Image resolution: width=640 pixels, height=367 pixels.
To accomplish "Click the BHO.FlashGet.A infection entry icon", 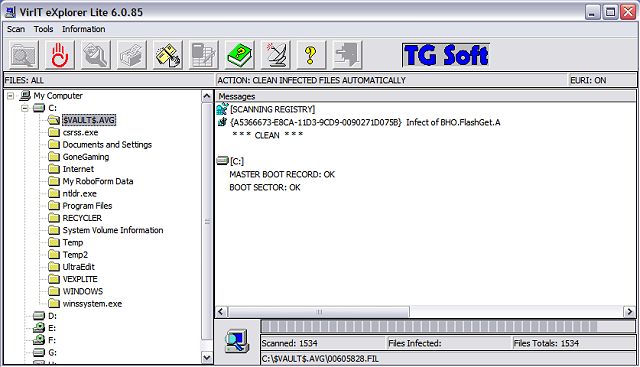I will click(x=222, y=122).
